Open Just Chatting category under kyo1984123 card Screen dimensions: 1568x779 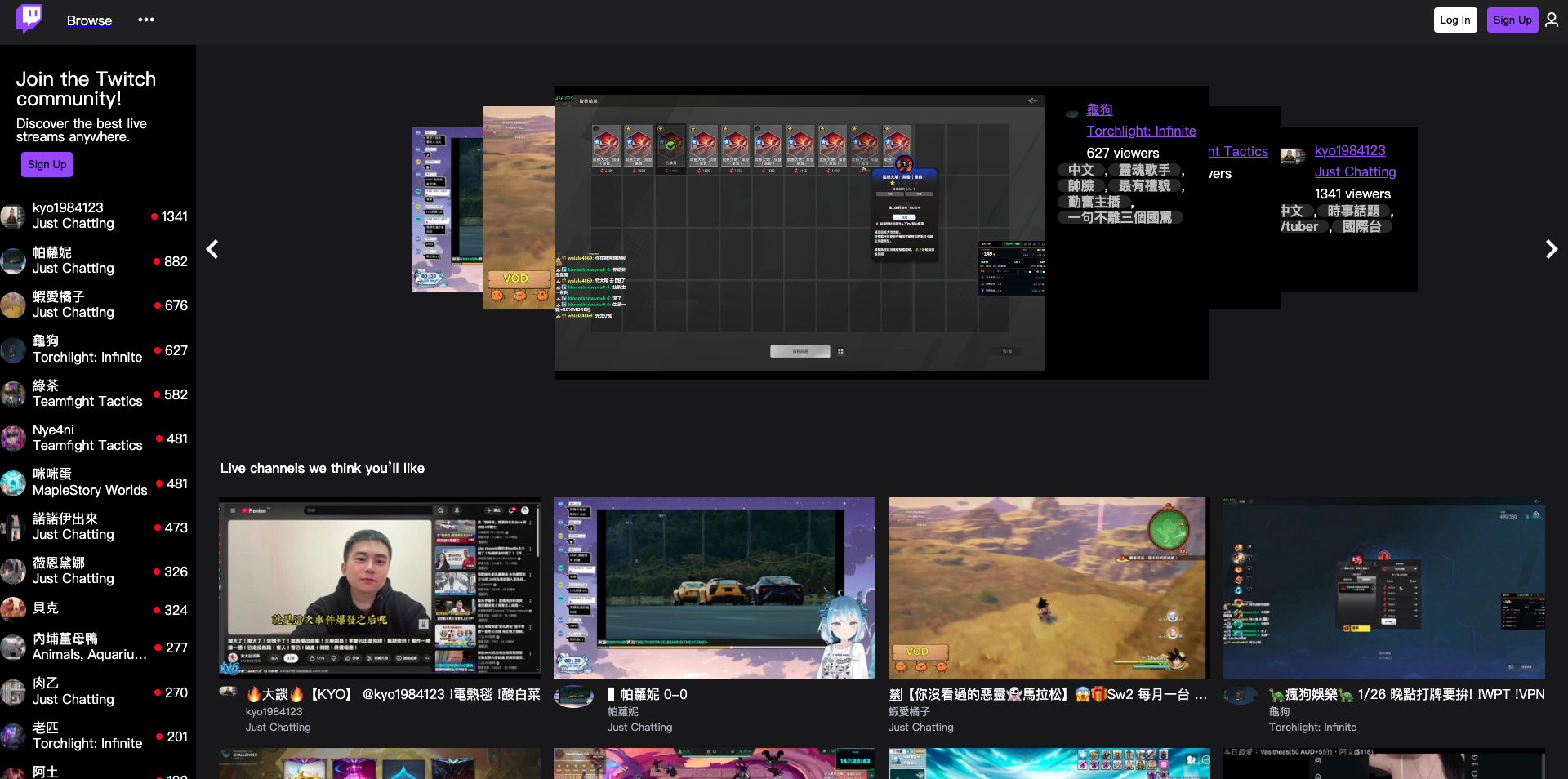click(x=278, y=727)
